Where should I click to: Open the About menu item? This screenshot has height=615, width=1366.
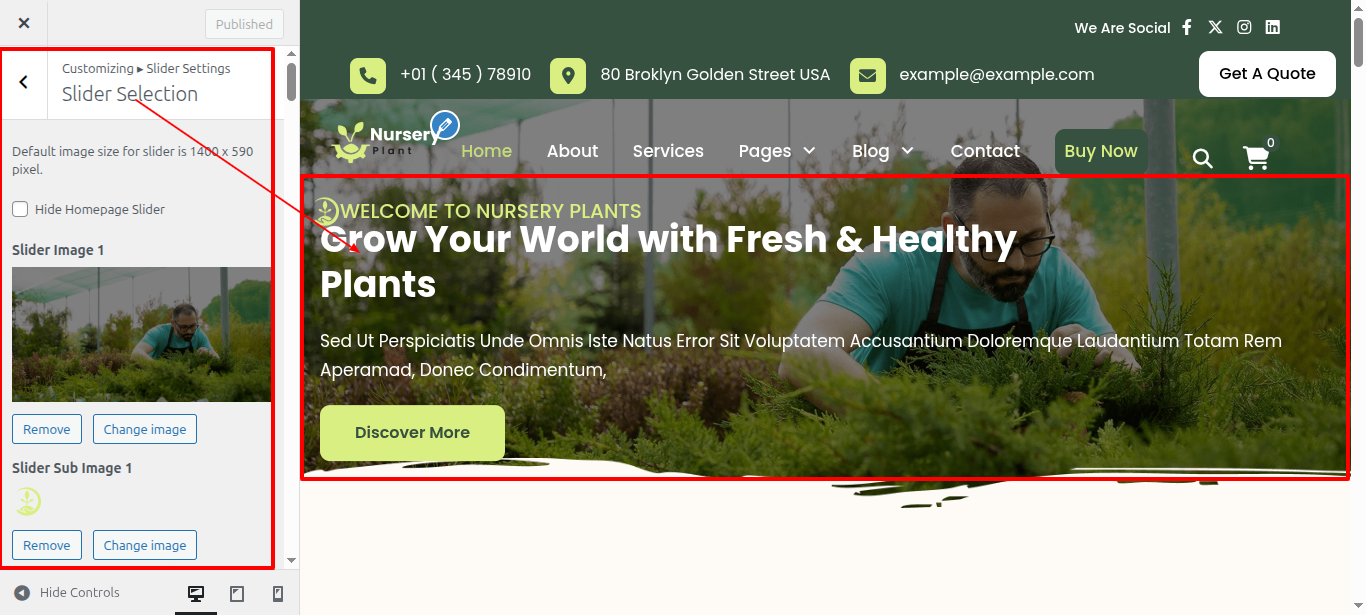pyautogui.click(x=572, y=151)
